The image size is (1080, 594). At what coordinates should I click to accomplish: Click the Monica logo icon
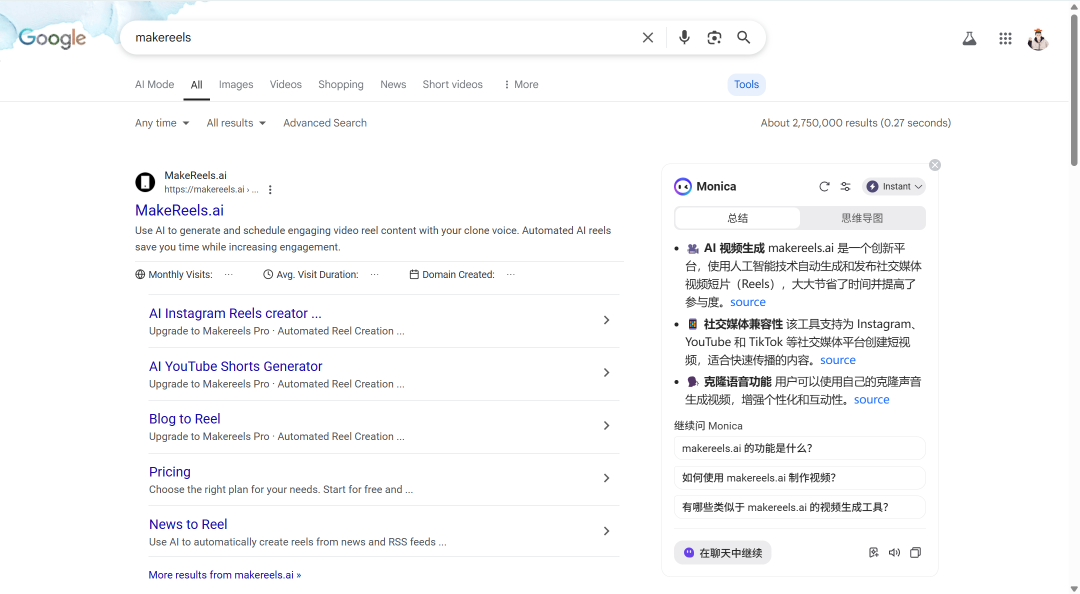point(683,187)
